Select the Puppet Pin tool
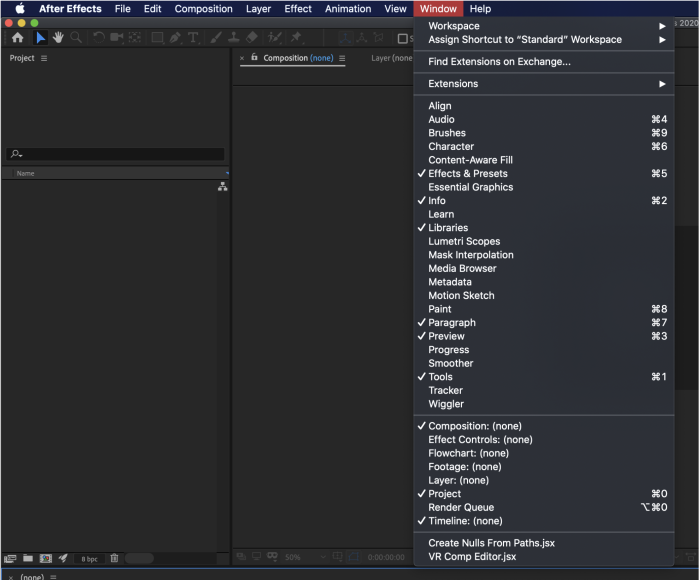 click(x=296, y=38)
